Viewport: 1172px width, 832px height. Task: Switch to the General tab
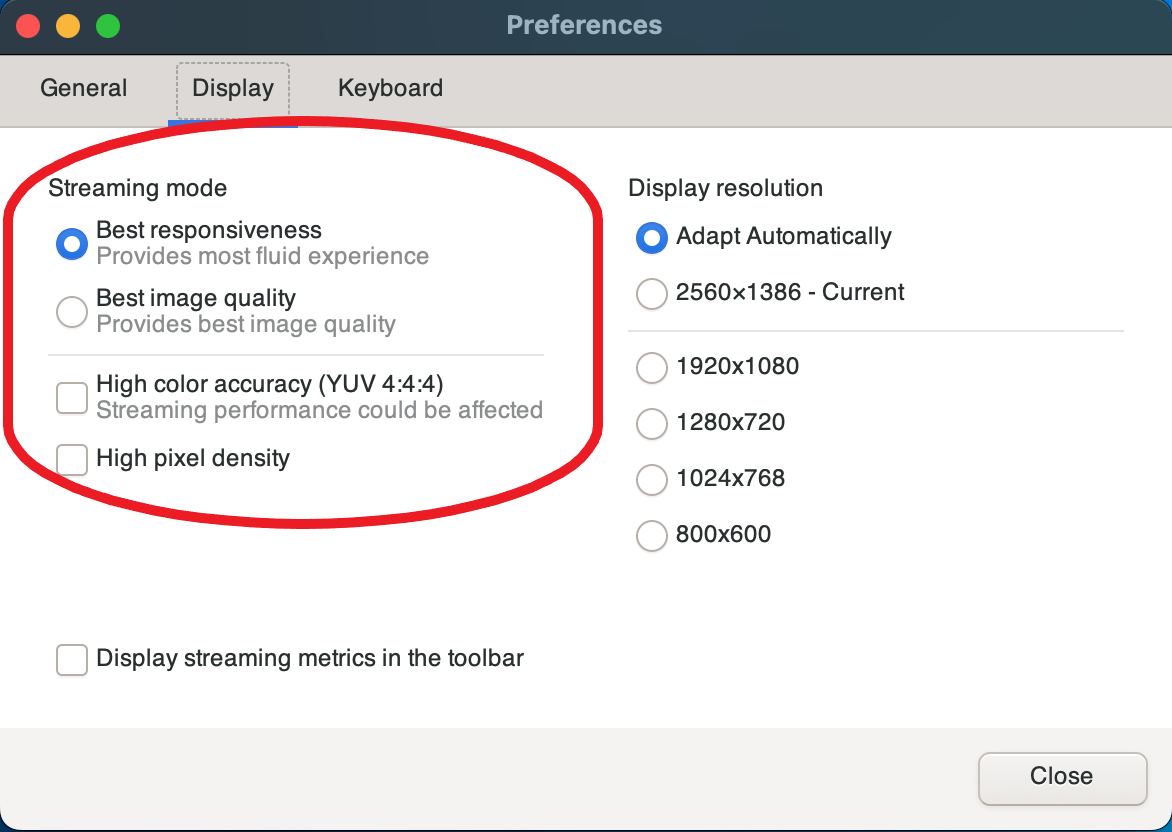pos(83,89)
